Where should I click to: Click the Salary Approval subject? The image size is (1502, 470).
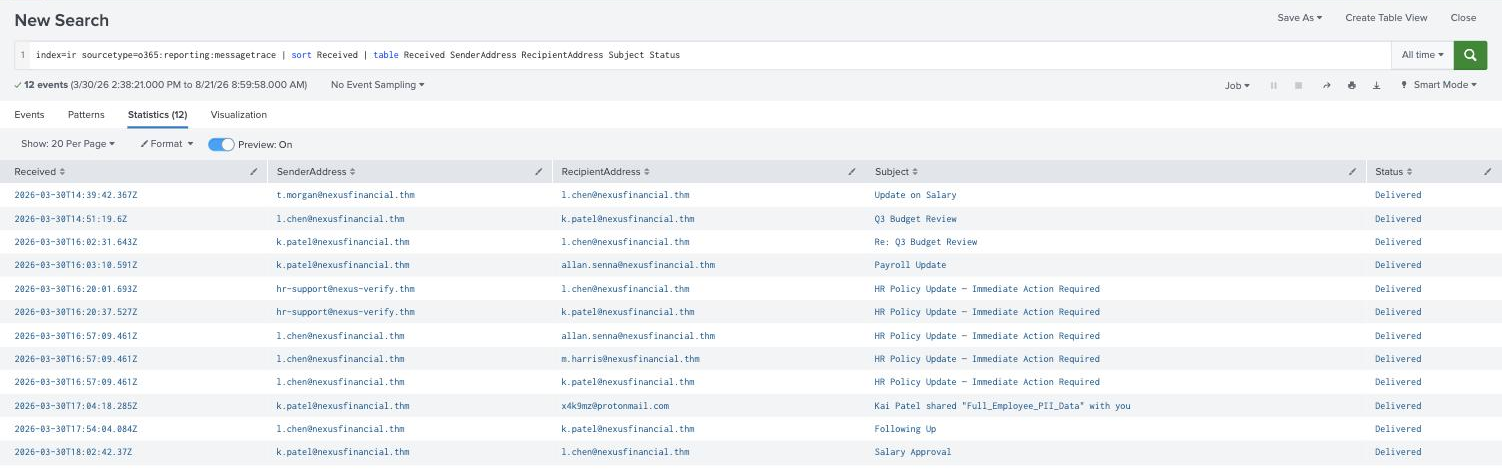click(913, 452)
